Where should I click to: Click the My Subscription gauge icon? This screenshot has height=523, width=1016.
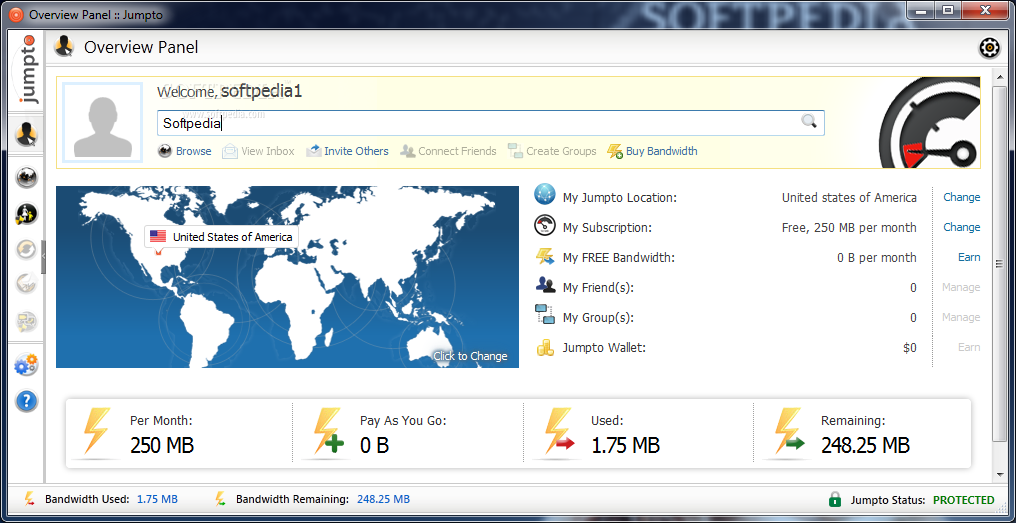545,226
